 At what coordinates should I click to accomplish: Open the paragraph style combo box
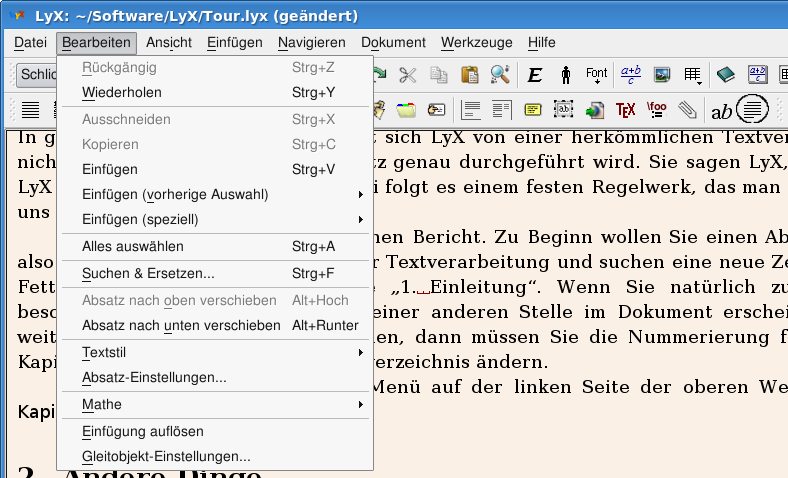point(36,74)
